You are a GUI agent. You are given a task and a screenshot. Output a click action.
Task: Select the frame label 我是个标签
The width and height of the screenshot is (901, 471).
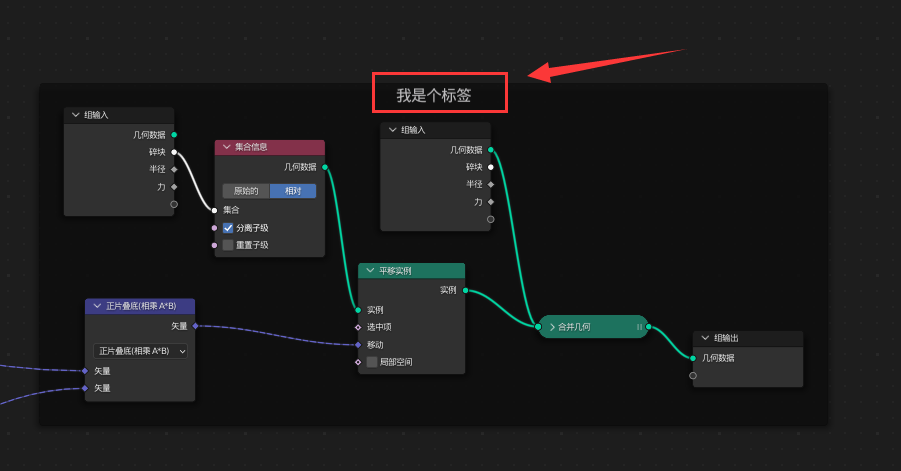pyautogui.click(x=433, y=96)
